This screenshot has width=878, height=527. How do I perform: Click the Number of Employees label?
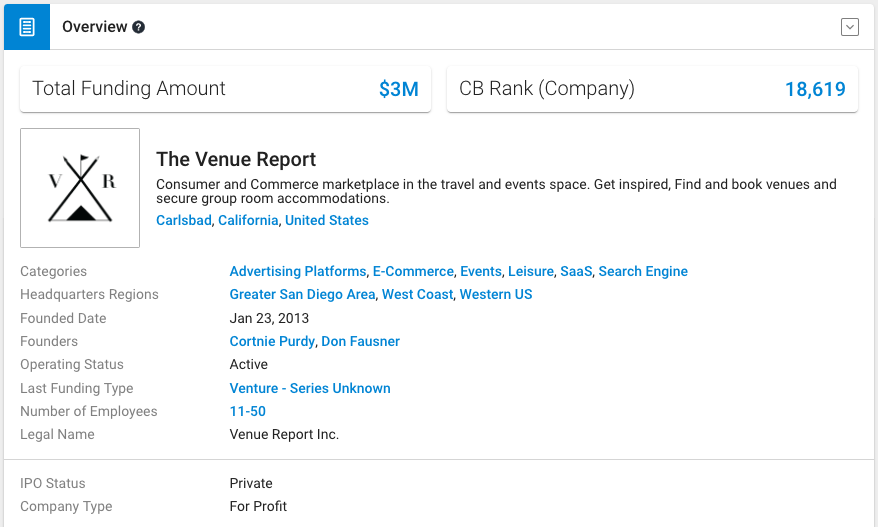click(88, 411)
